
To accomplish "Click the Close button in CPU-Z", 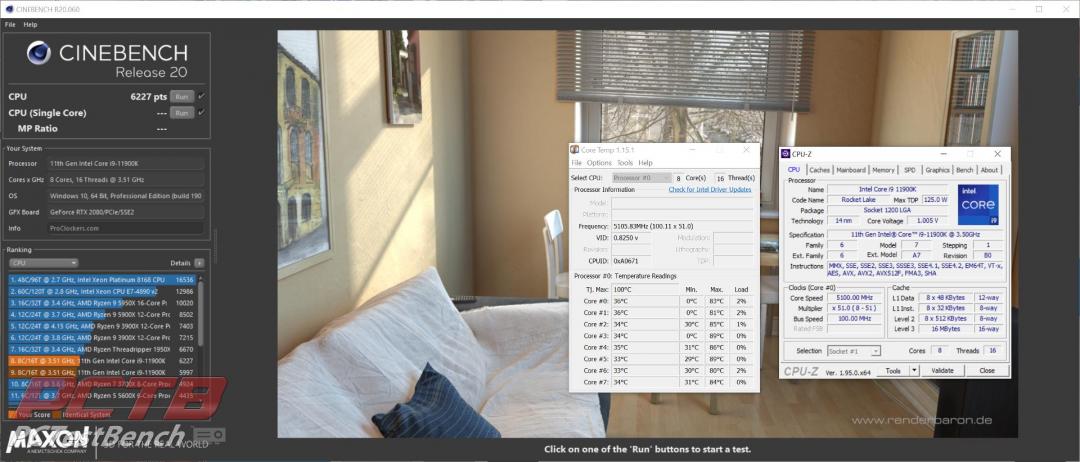I will (987, 370).
